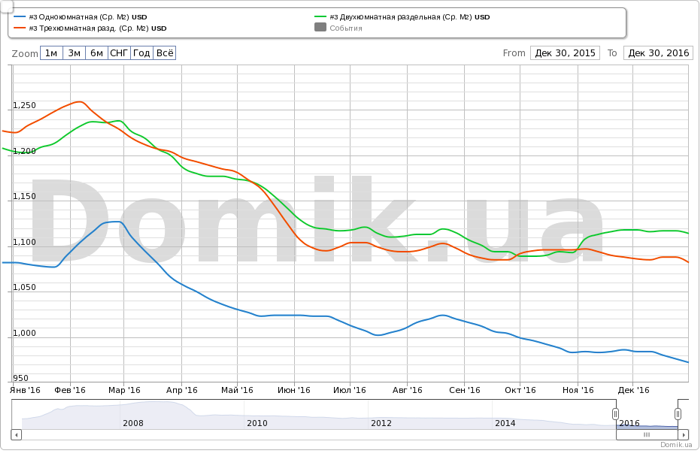Click the 1,000 y-axis value
Image resolution: width=700 pixels, height=451 pixels.
tap(24, 333)
